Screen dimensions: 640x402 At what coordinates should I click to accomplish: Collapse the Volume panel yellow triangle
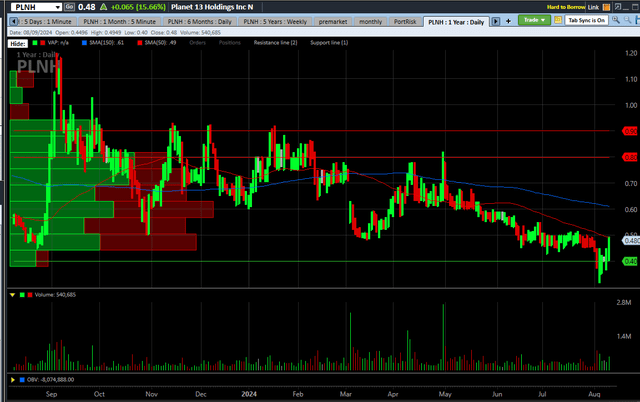click(x=12, y=295)
